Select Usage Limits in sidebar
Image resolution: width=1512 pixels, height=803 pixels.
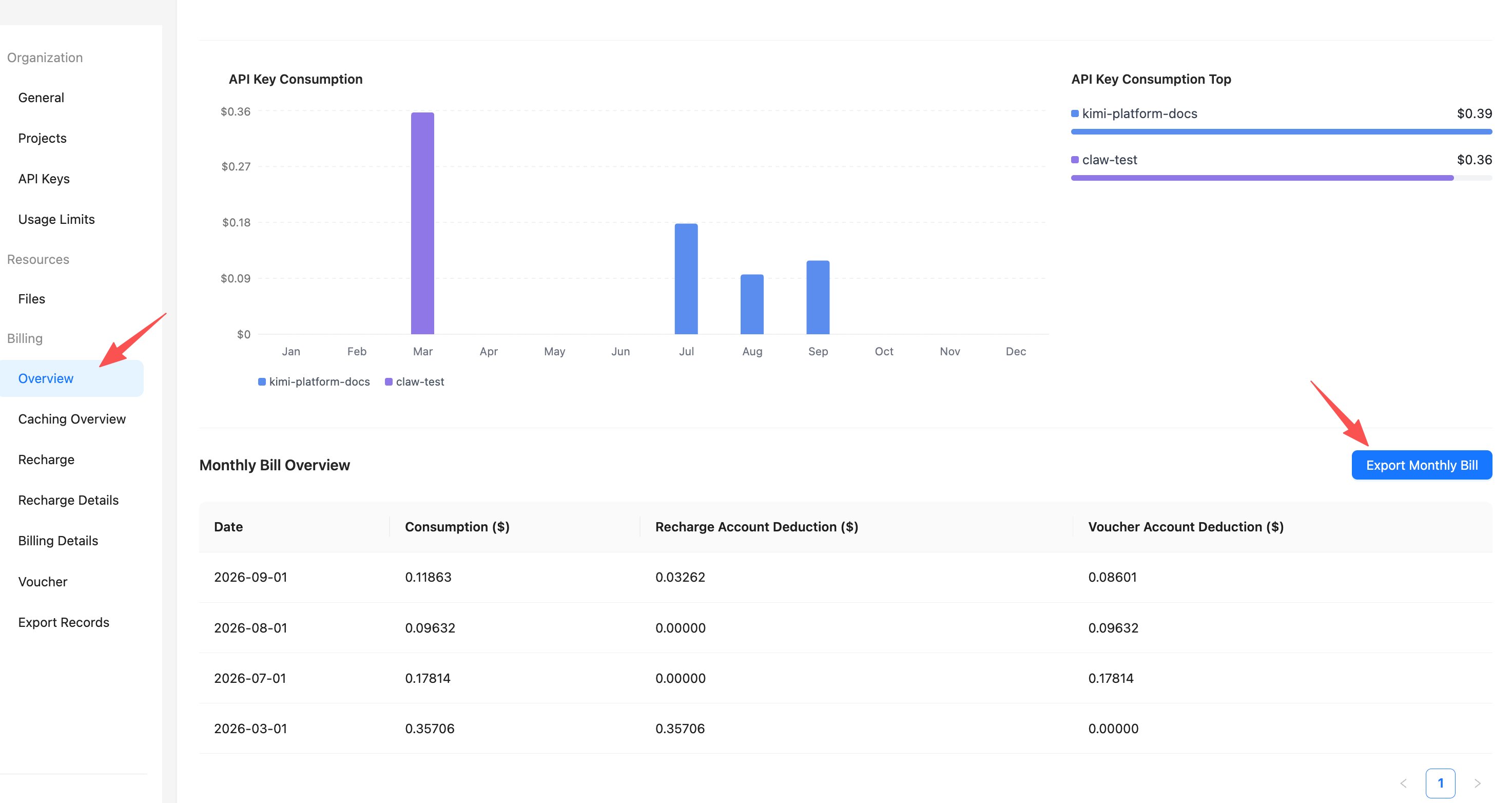point(56,219)
